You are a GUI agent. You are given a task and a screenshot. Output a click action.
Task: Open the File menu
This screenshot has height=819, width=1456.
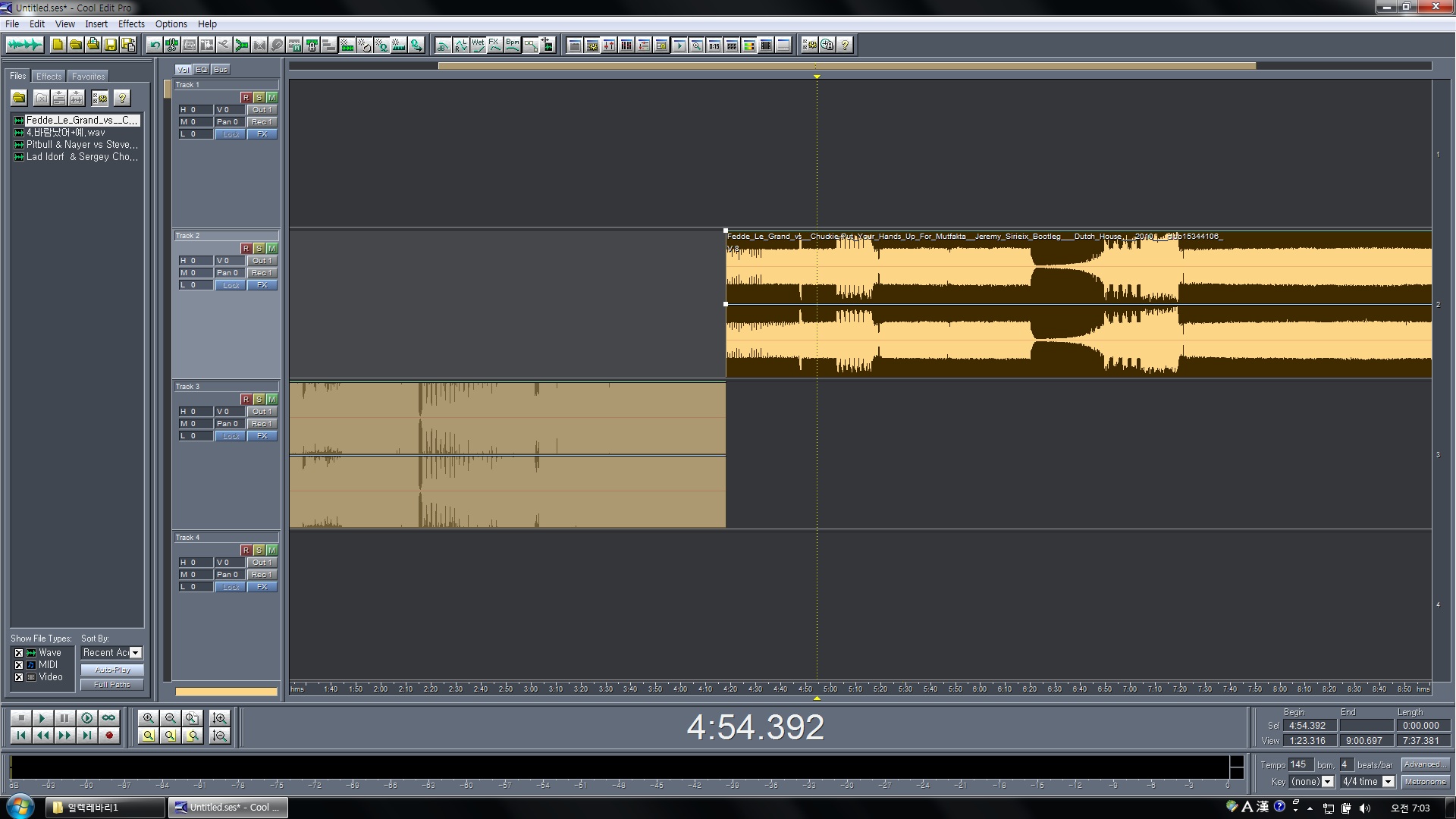pos(13,24)
